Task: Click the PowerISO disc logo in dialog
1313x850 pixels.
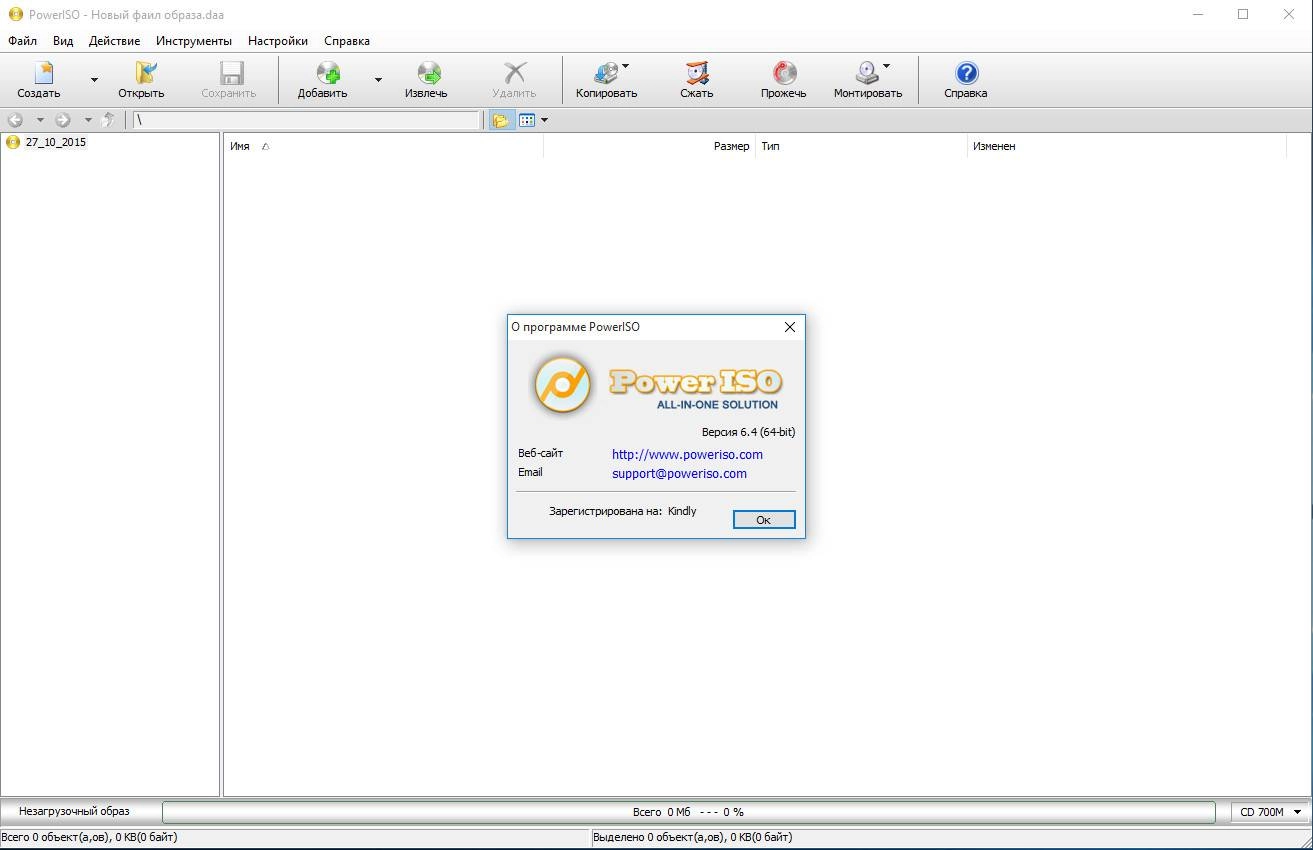Action: 562,384
